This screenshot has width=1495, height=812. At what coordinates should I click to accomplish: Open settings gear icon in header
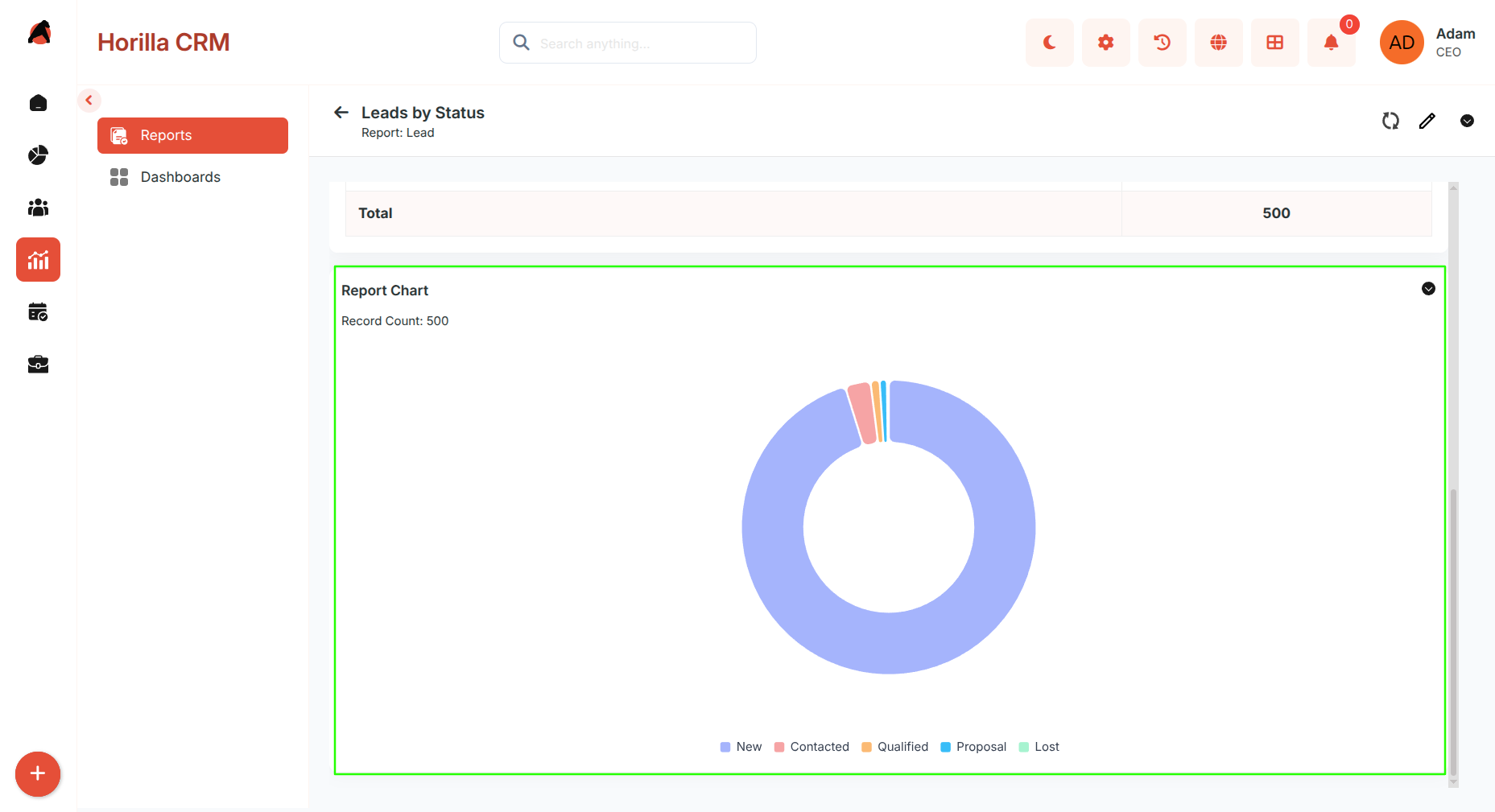[x=1105, y=43]
